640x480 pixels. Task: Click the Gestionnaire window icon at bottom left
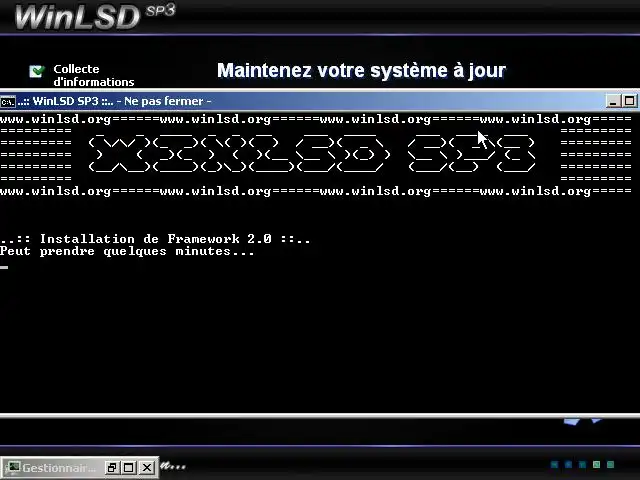pos(14,467)
